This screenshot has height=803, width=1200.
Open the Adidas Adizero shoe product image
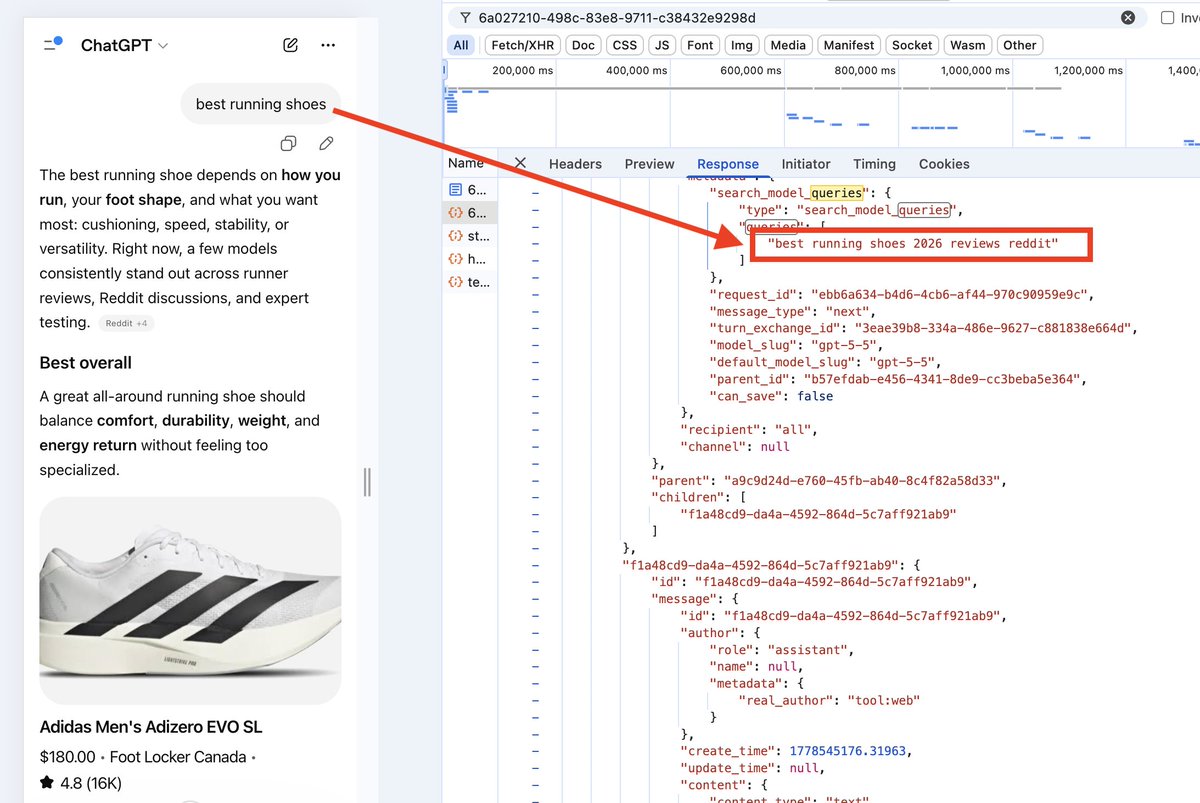pyautogui.click(x=190, y=600)
